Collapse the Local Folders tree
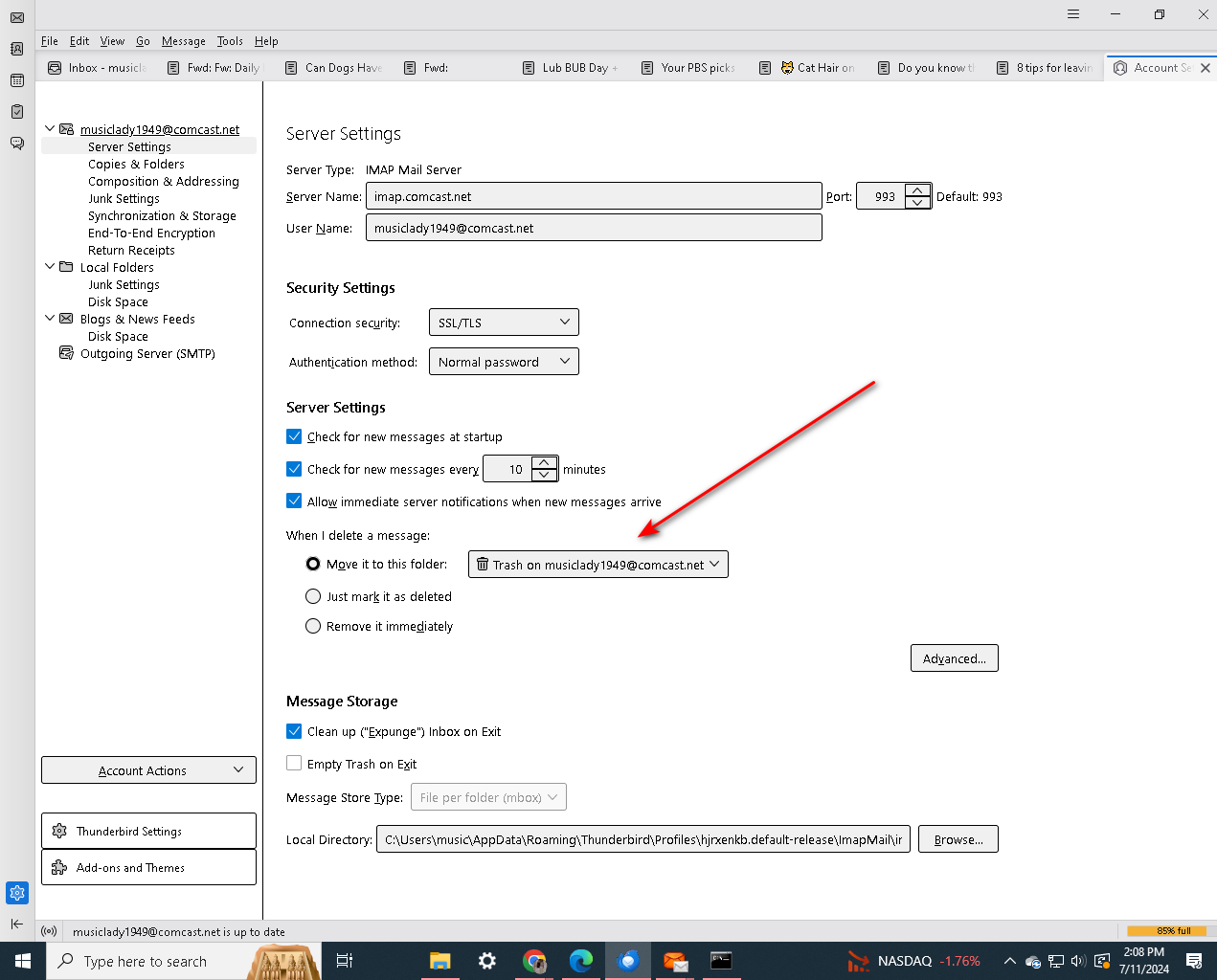Screen dimensions: 1217x980 (x=50, y=266)
